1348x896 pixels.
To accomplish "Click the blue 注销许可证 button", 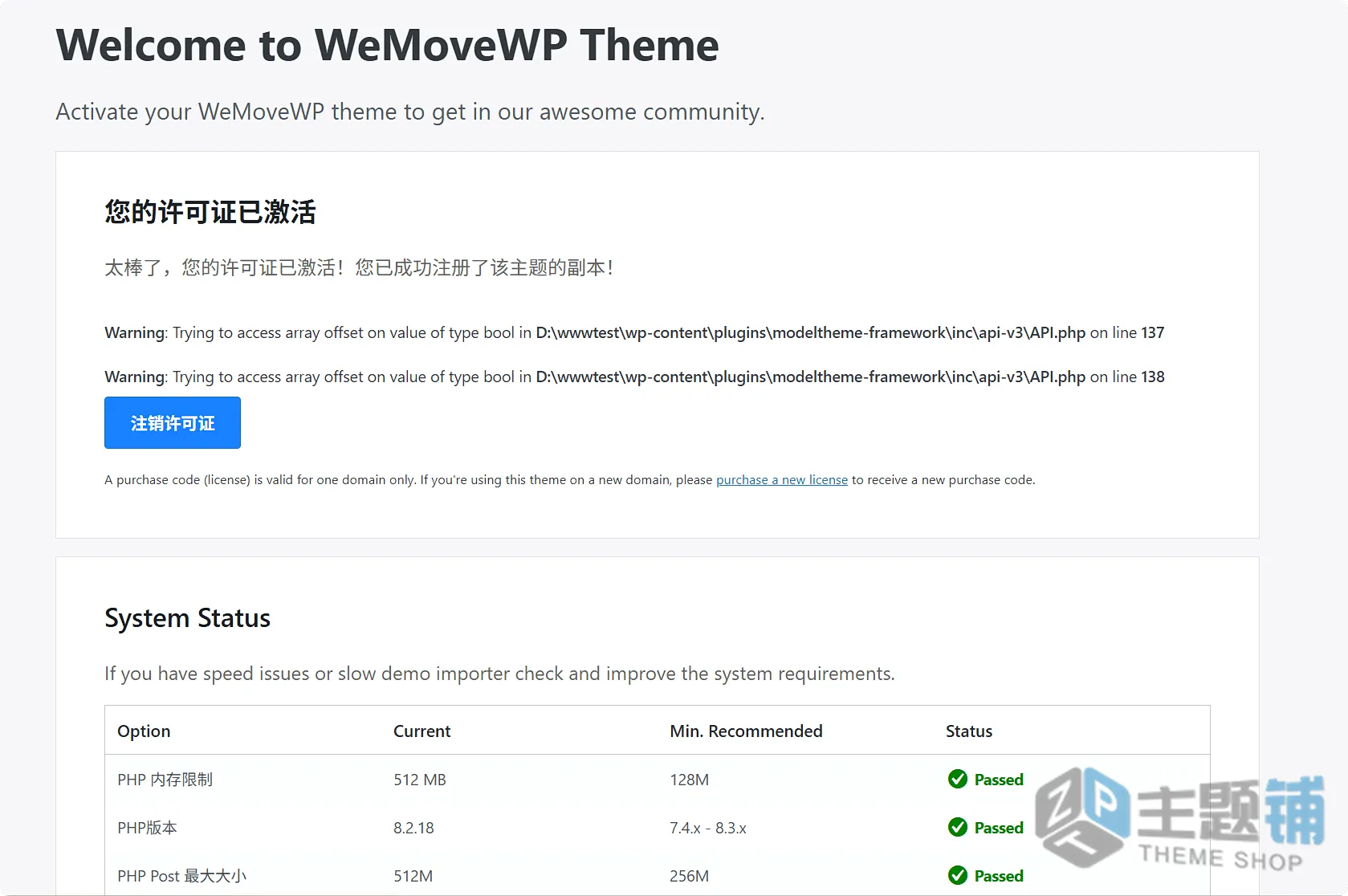I will coord(173,422).
